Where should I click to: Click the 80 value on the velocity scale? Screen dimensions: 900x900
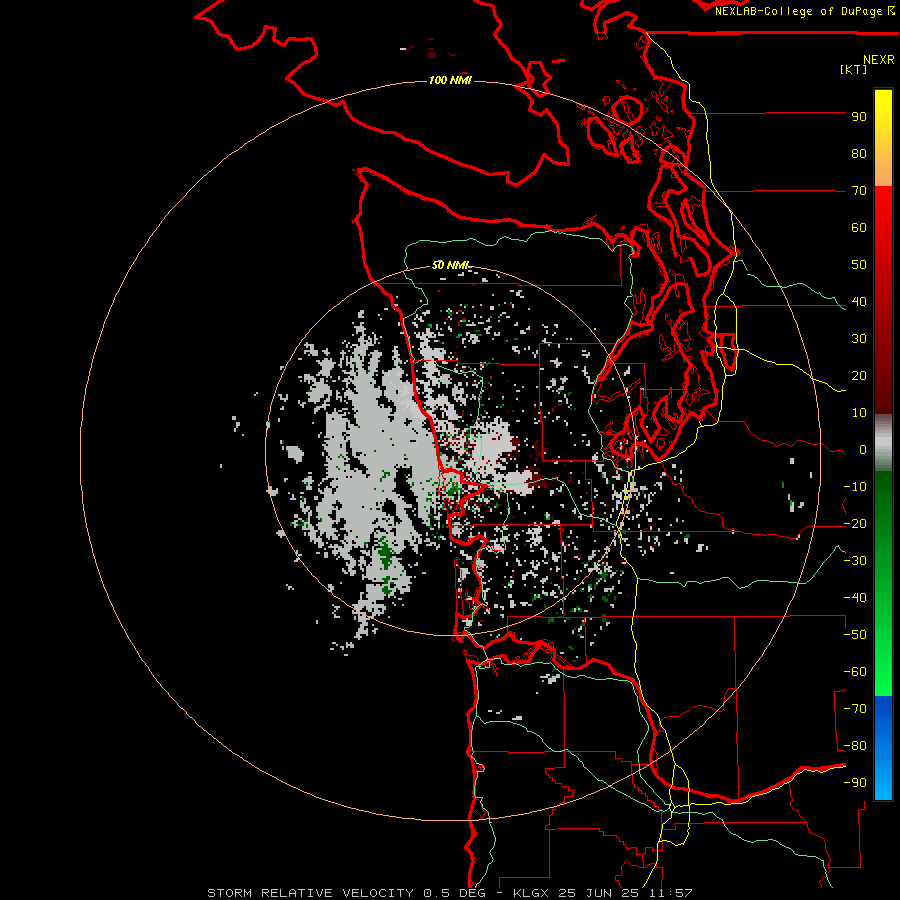(x=859, y=153)
